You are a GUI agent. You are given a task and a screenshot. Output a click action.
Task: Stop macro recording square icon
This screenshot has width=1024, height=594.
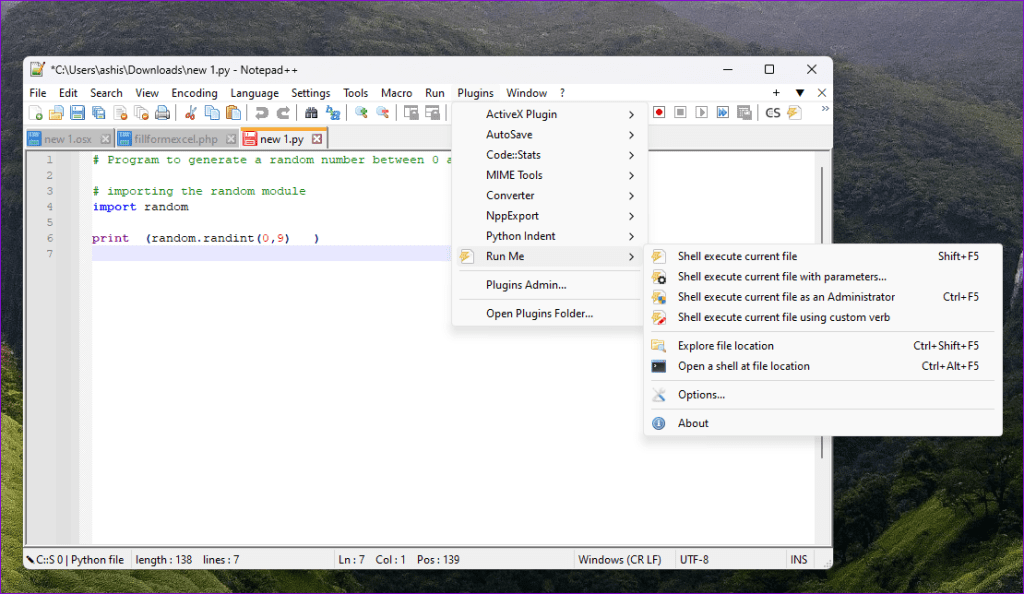click(x=680, y=112)
